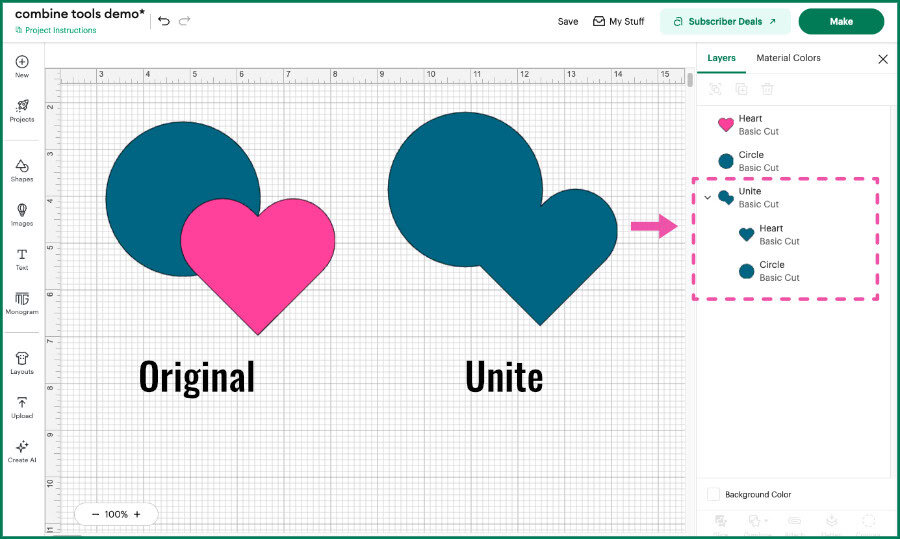This screenshot has height=539, width=900.
Task: Click the Save button
Action: pyautogui.click(x=568, y=21)
